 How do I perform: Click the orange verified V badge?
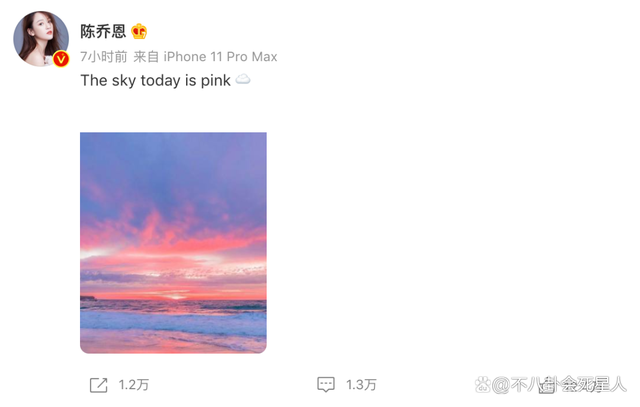(x=61, y=59)
